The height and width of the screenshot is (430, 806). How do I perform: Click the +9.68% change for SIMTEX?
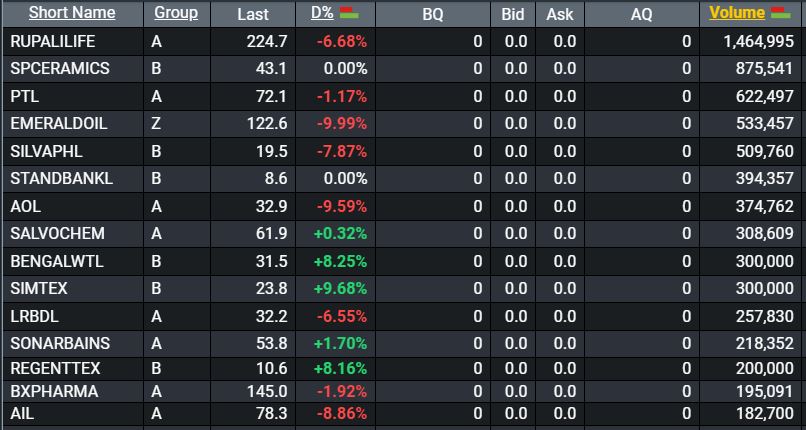[x=341, y=289]
